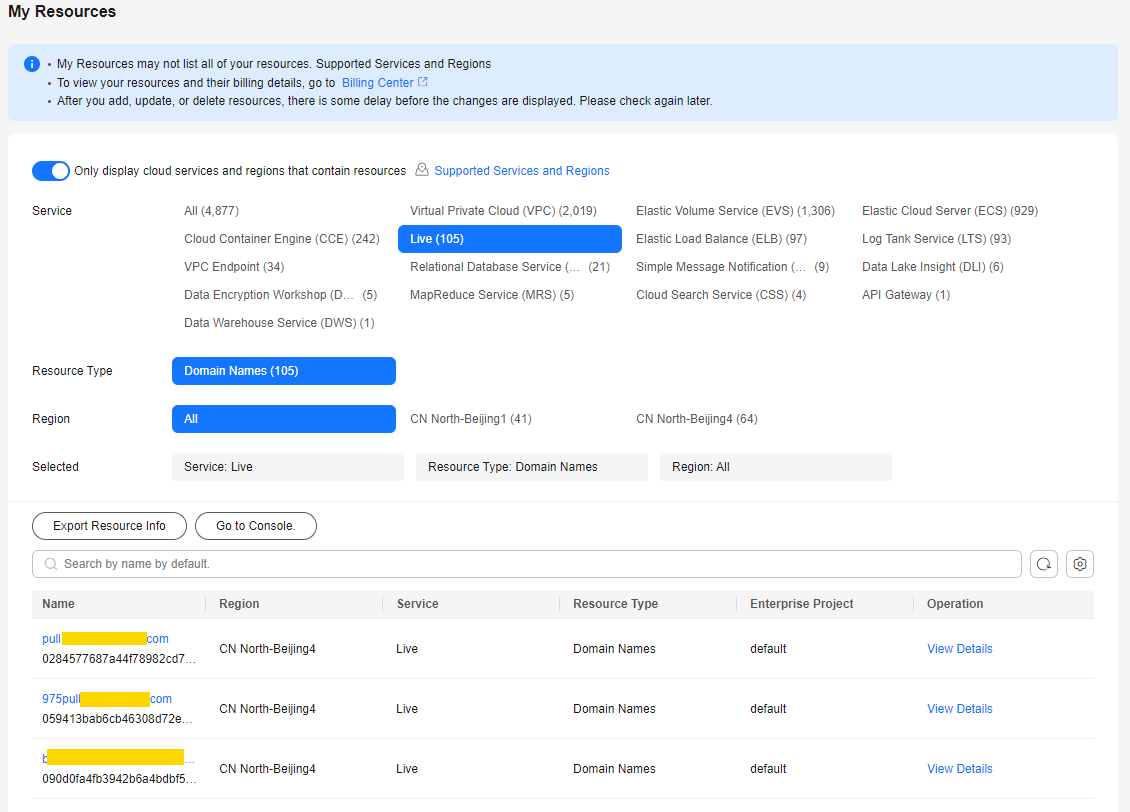Viewport: 1130px width, 812px height.
Task: Click external link icon next to Billing Center
Action: tap(423, 82)
